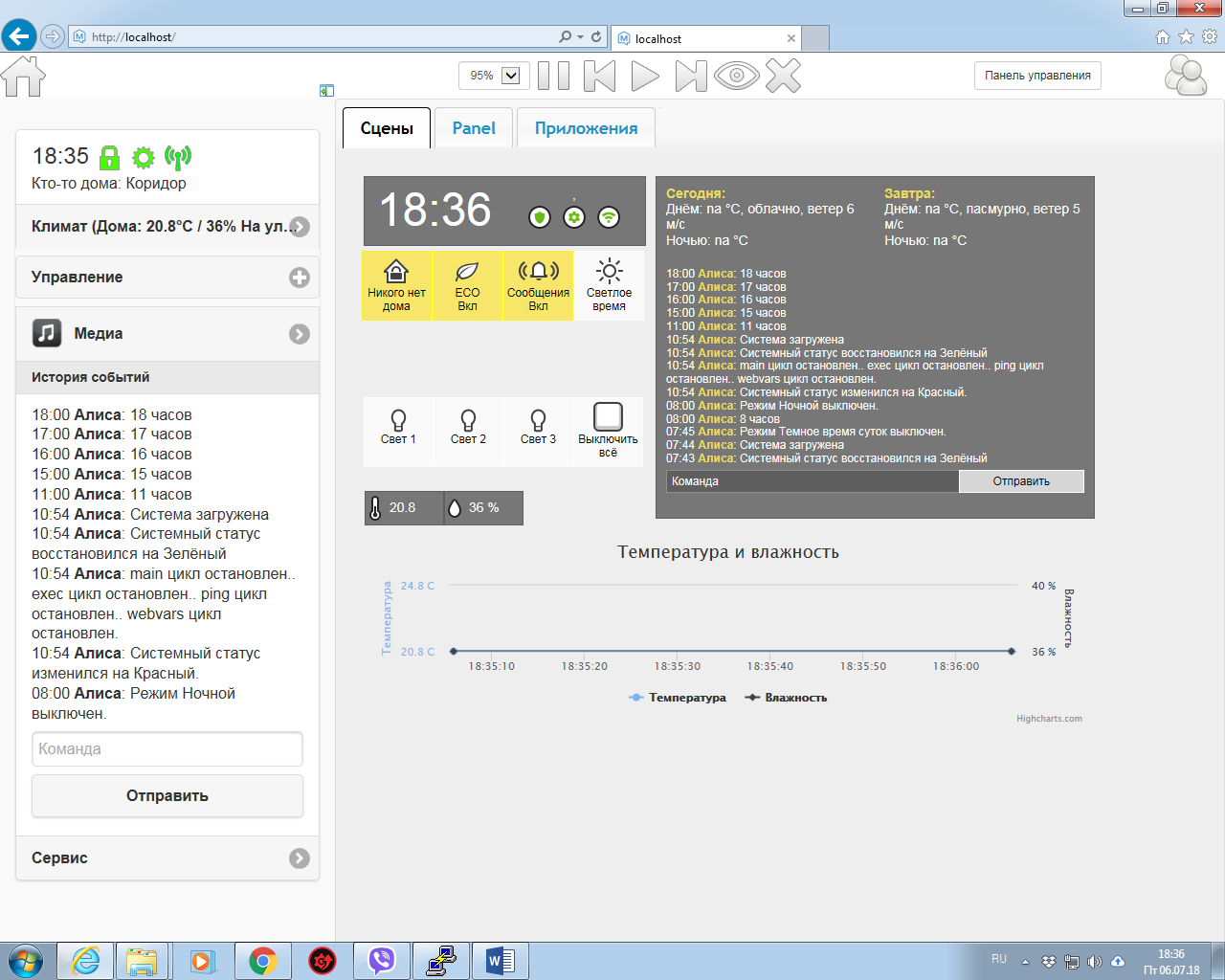Turn on the 'Свет 1' lamp
The image size is (1225, 980).
click(398, 427)
